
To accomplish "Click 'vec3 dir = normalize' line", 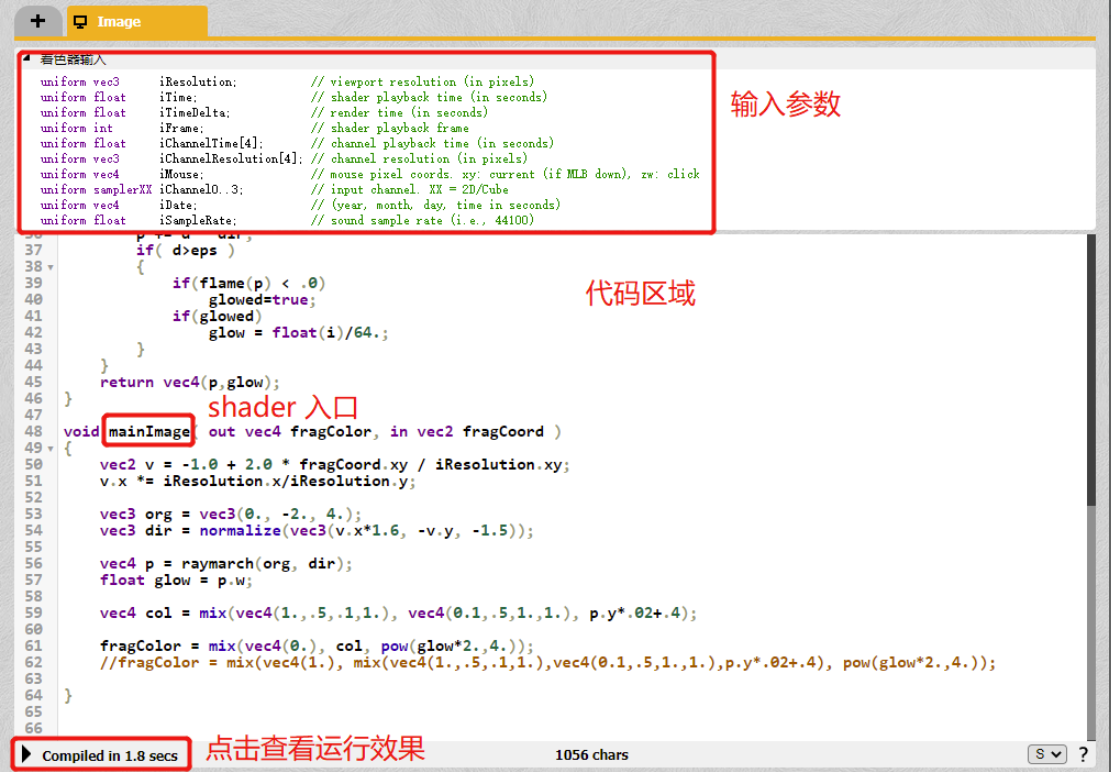I will (317, 530).
